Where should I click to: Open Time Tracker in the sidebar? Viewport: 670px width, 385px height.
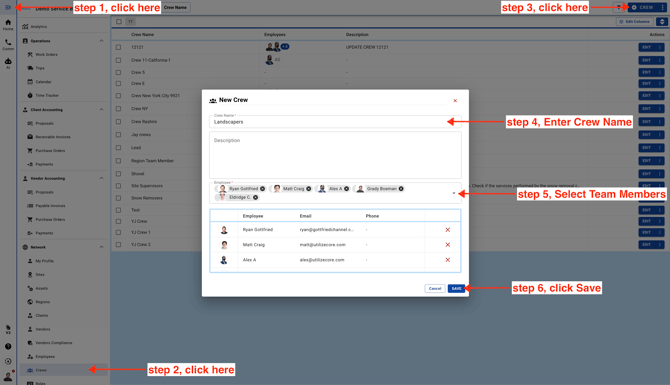click(x=47, y=95)
